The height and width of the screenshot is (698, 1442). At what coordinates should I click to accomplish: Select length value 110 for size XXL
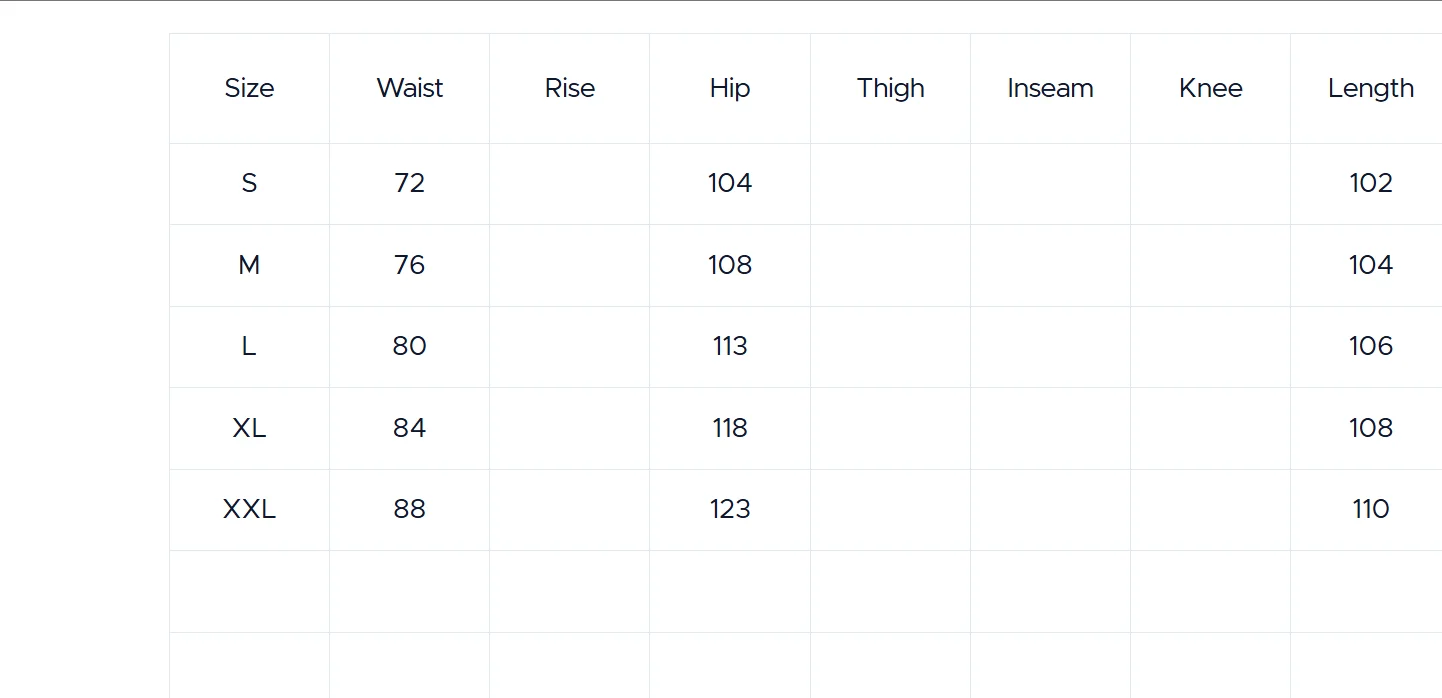pos(1370,509)
